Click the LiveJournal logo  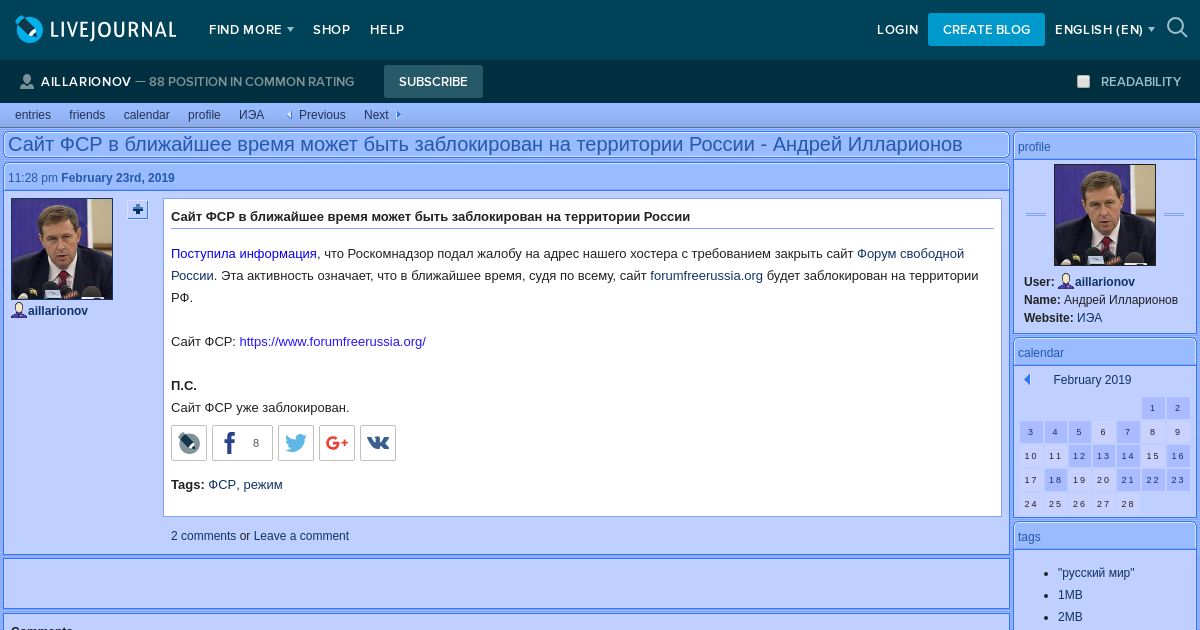96,29
